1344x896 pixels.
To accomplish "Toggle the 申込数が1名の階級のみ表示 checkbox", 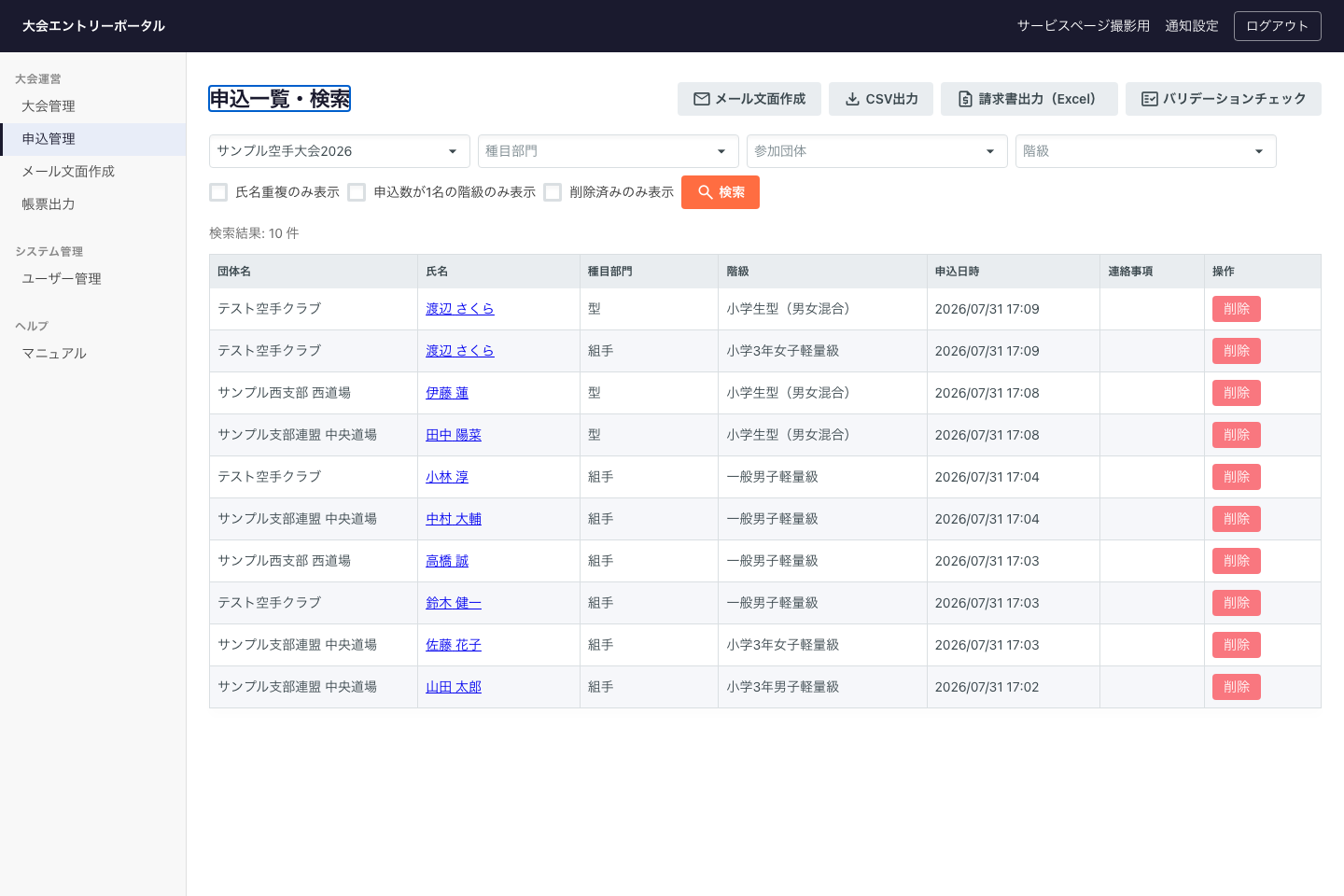I will coord(357,192).
